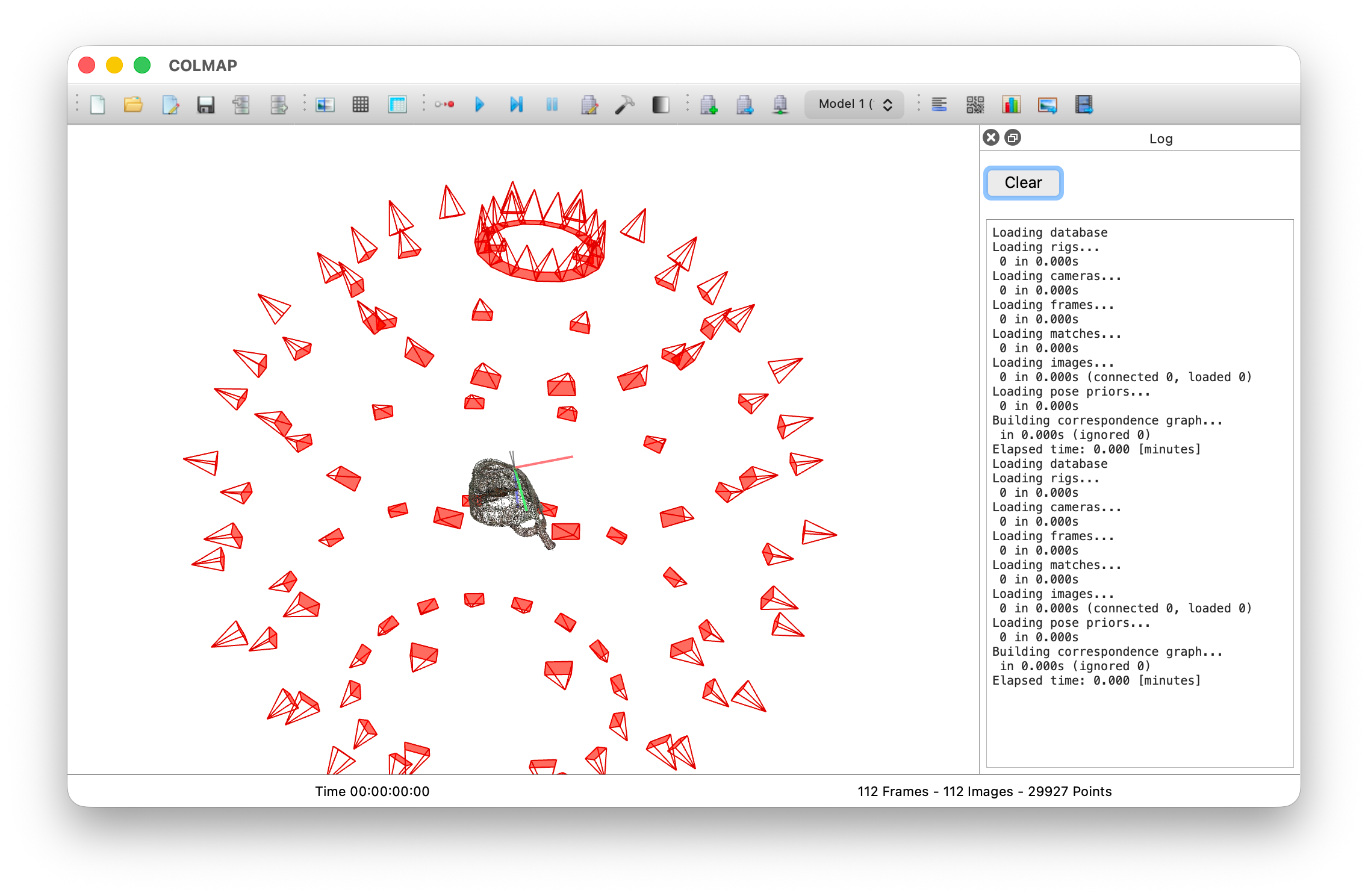
Task: Create a new project
Action: click(x=98, y=104)
